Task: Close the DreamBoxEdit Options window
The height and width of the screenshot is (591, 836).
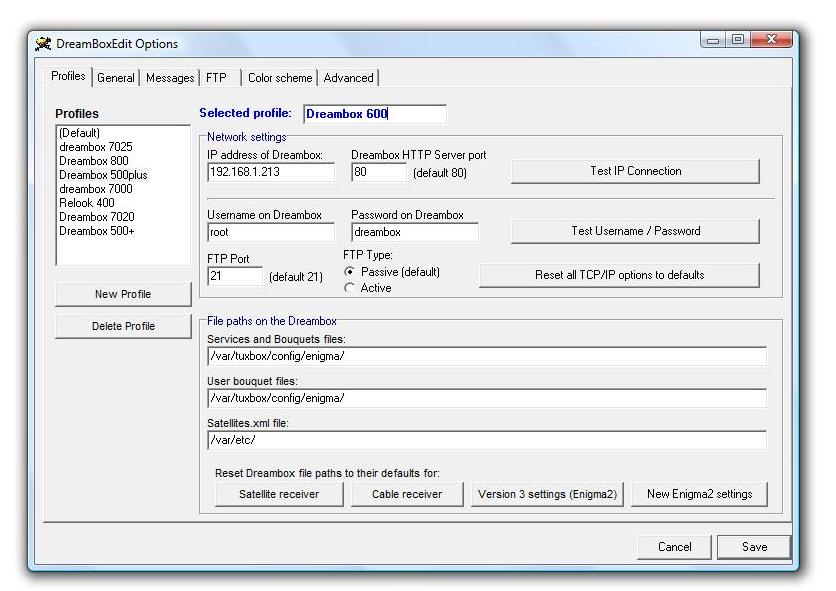Action: 771,40
